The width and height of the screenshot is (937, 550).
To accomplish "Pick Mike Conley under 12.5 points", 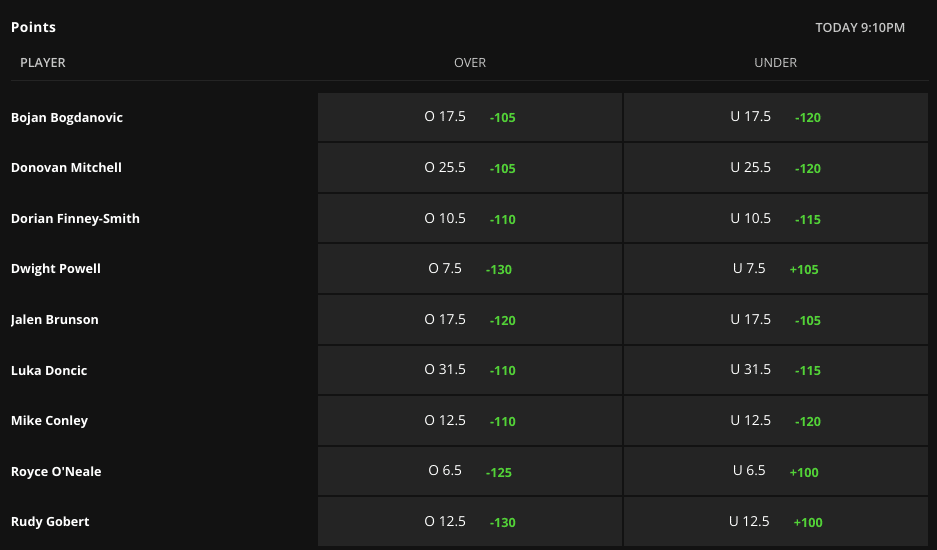I will pyautogui.click(x=776, y=421).
